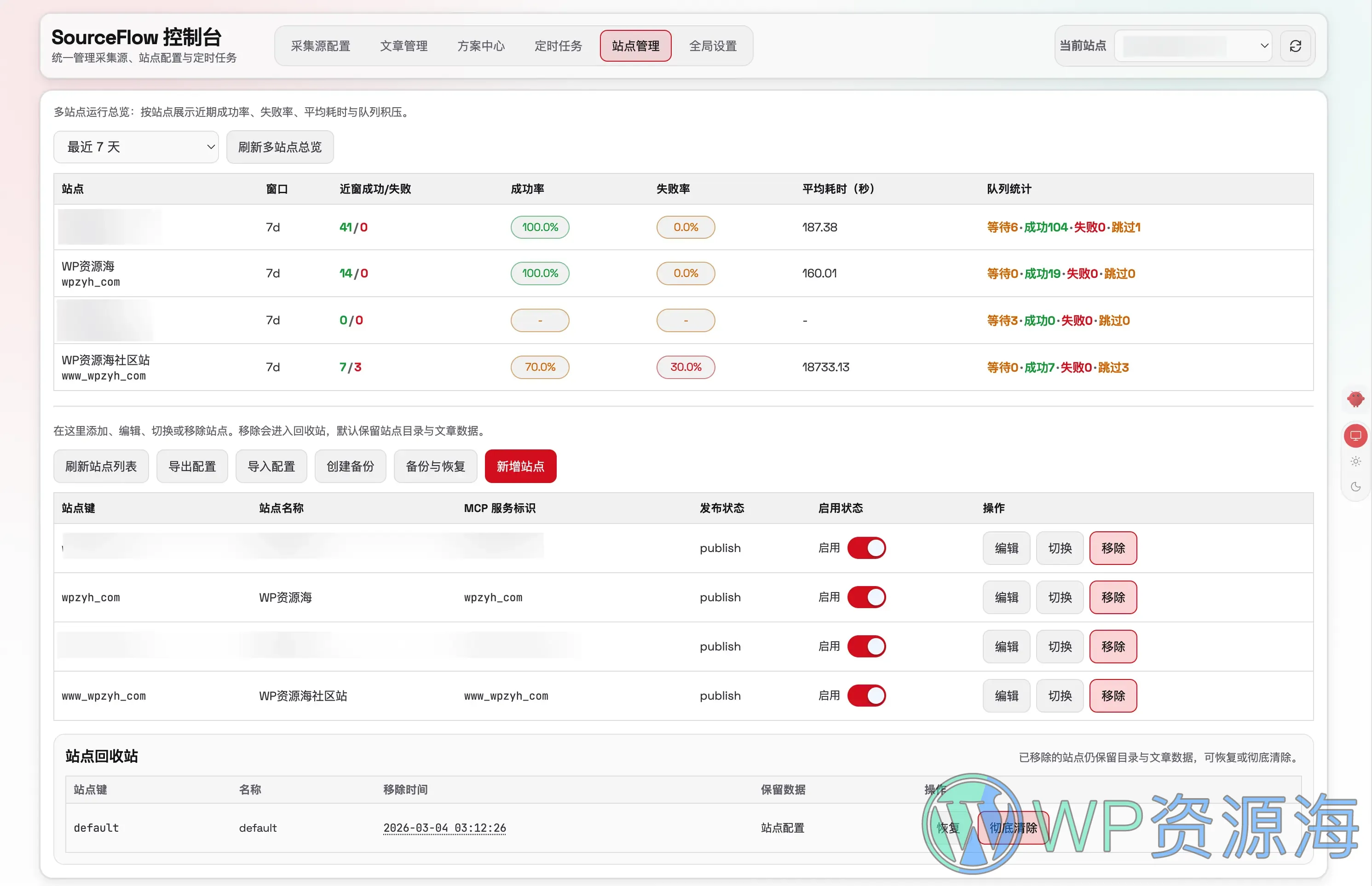The height and width of the screenshot is (886, 1372).
Task: Click the removal time link 2026-03-04 03:12:26
Action: 444,827
